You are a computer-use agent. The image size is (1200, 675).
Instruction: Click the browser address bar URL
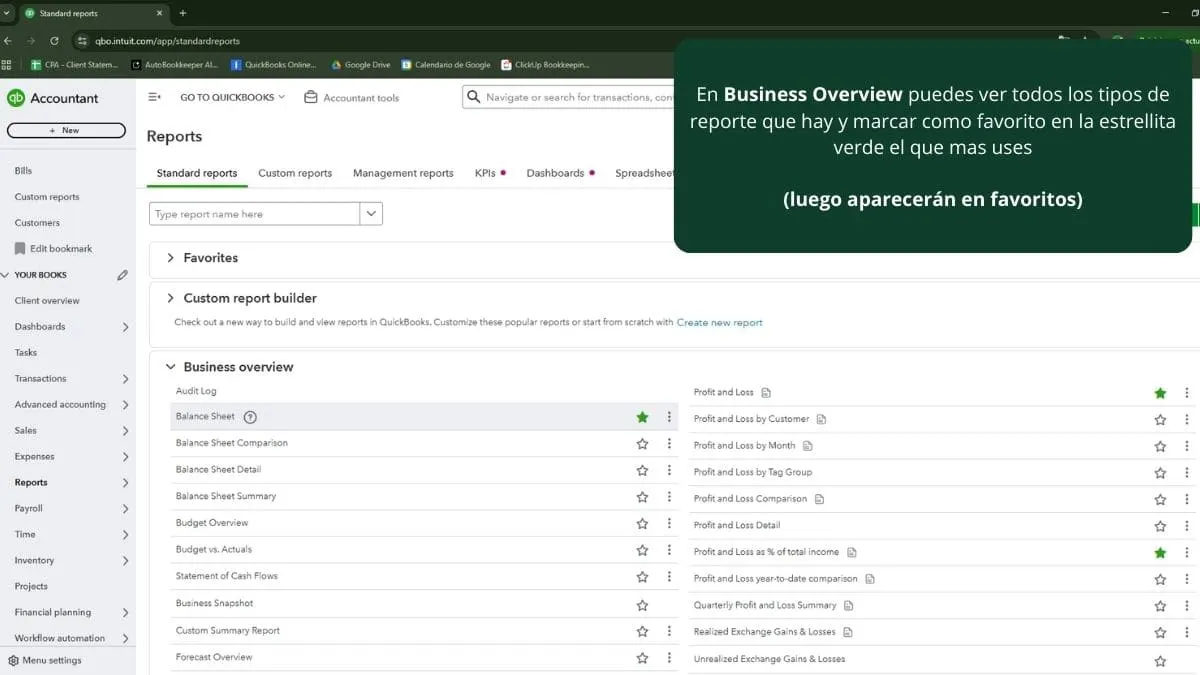167,41
